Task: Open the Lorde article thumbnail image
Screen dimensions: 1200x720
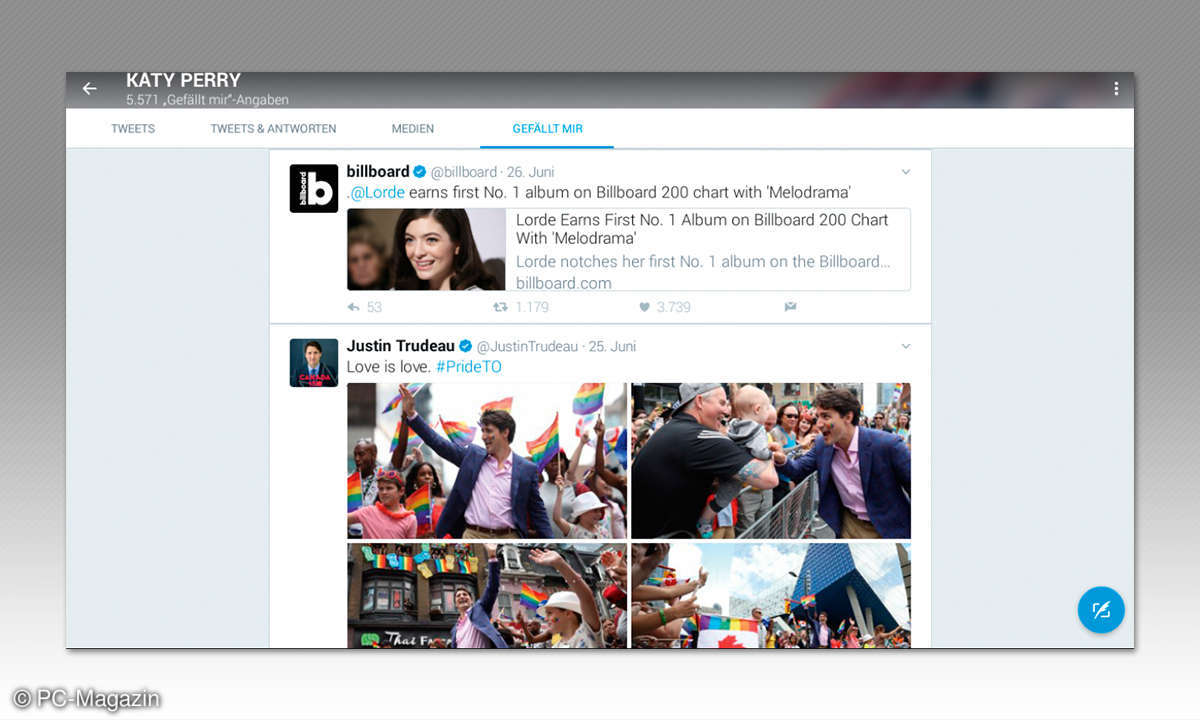Action: coord(427,249)
